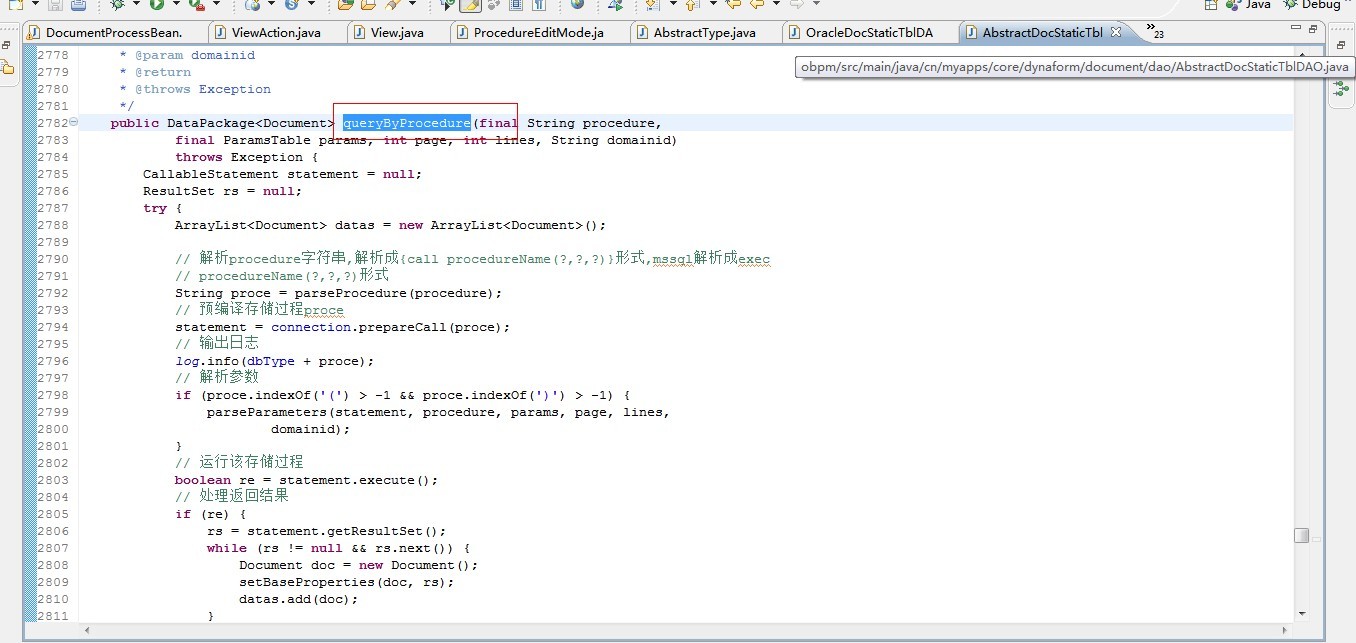Switch to ProcedureEditMode.ja editor tab
1356x643 pixels.
(x=538, y=32)
